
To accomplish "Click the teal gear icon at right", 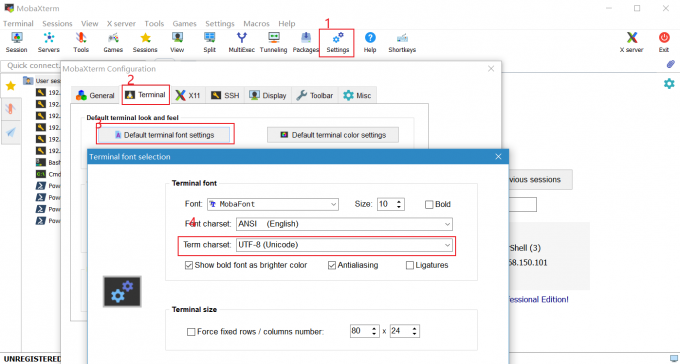I will click(x=669, y=83).
